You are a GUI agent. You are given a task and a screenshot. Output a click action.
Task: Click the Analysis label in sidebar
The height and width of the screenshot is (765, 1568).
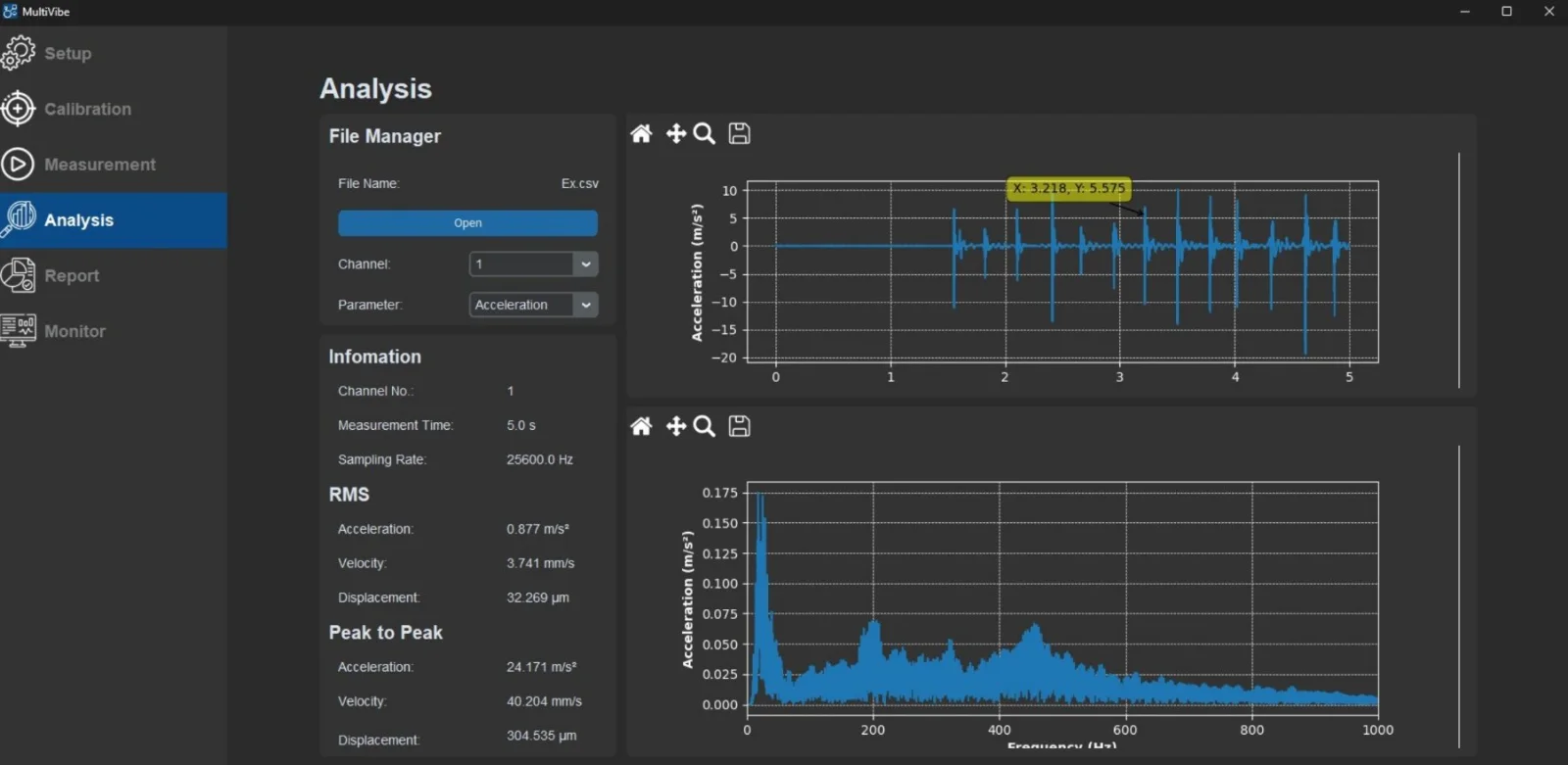[78, 220]
